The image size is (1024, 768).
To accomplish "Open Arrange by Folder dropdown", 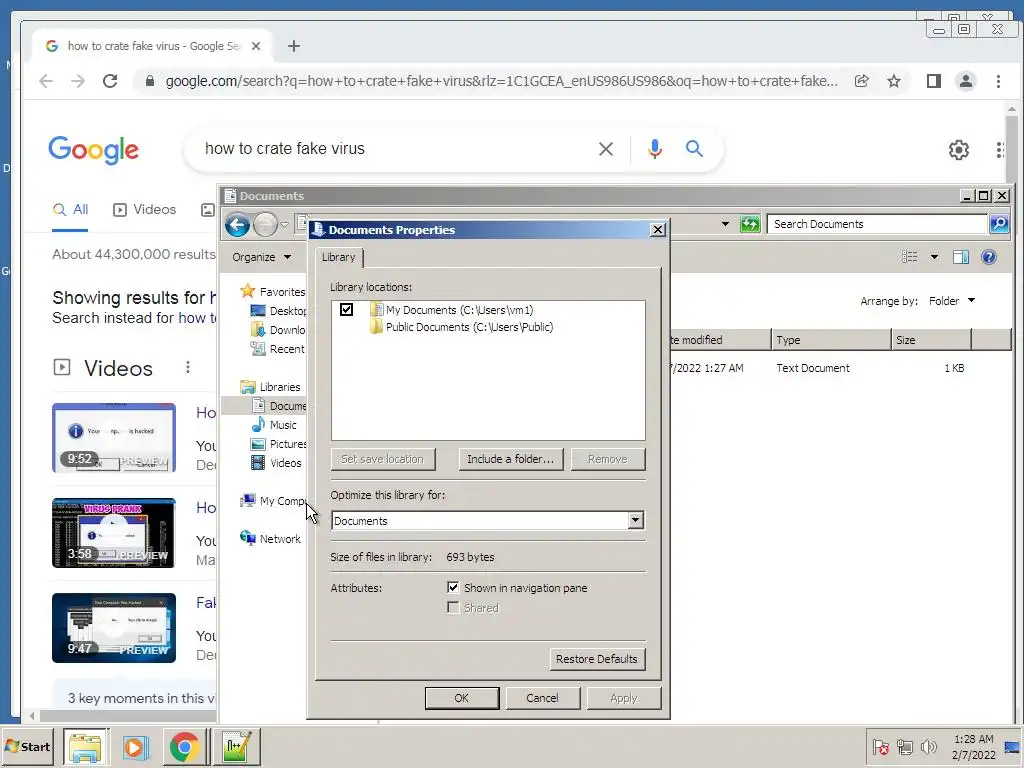I will tap(952, 301).
